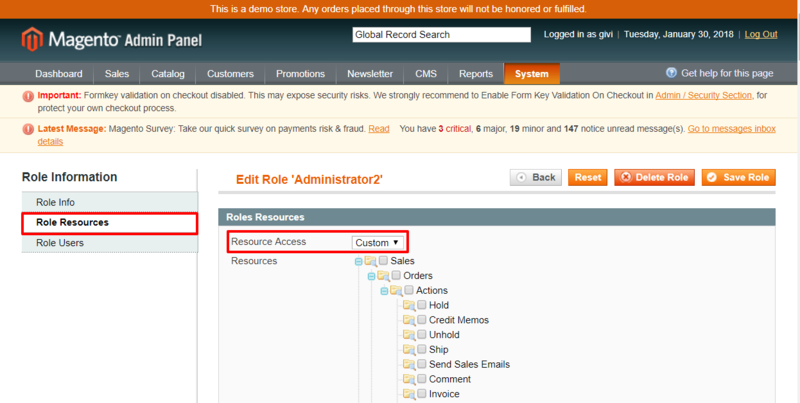Click Go to messages inbox link

click(732, 129)
